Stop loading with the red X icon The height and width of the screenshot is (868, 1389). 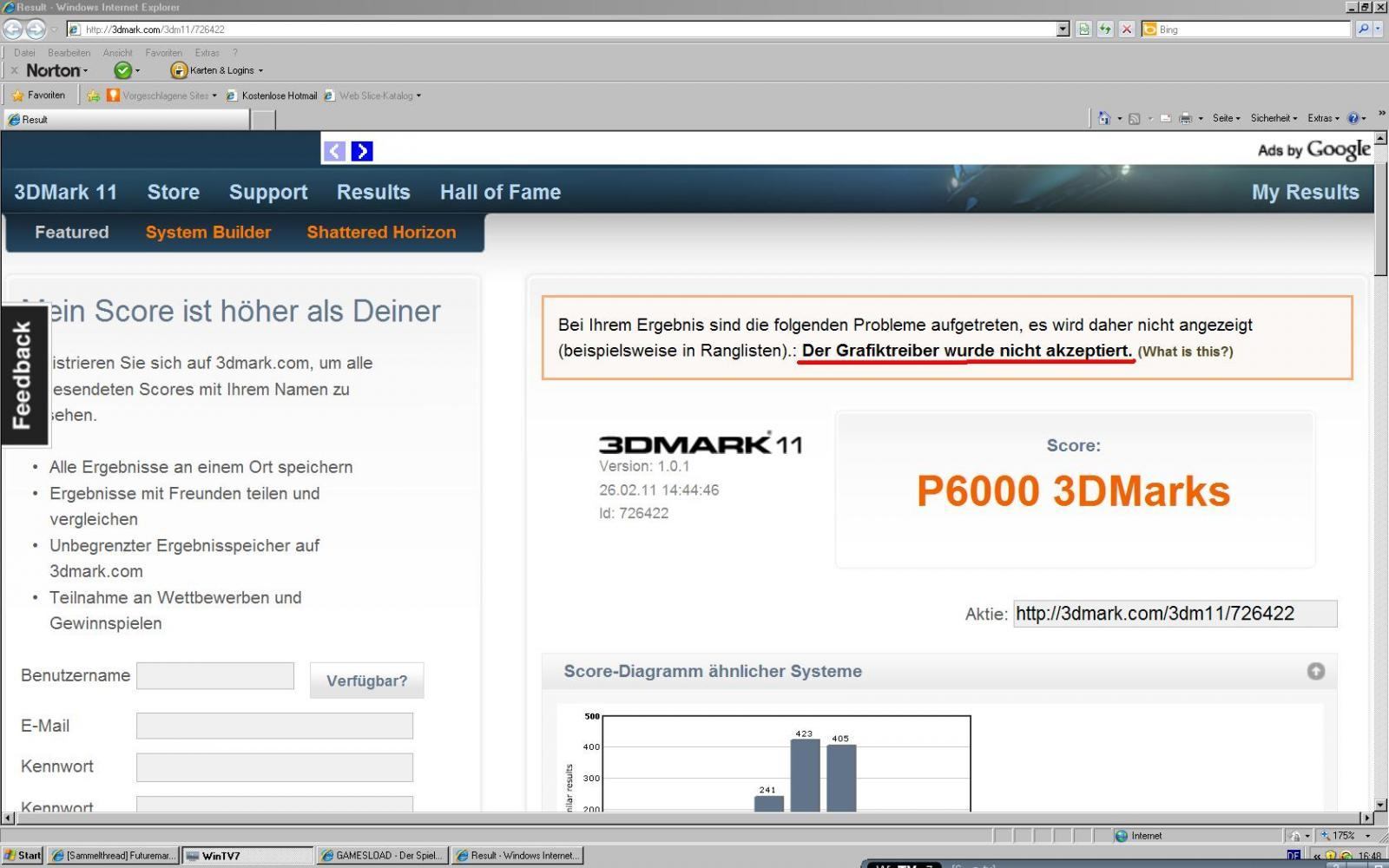tap(1127, 29)
